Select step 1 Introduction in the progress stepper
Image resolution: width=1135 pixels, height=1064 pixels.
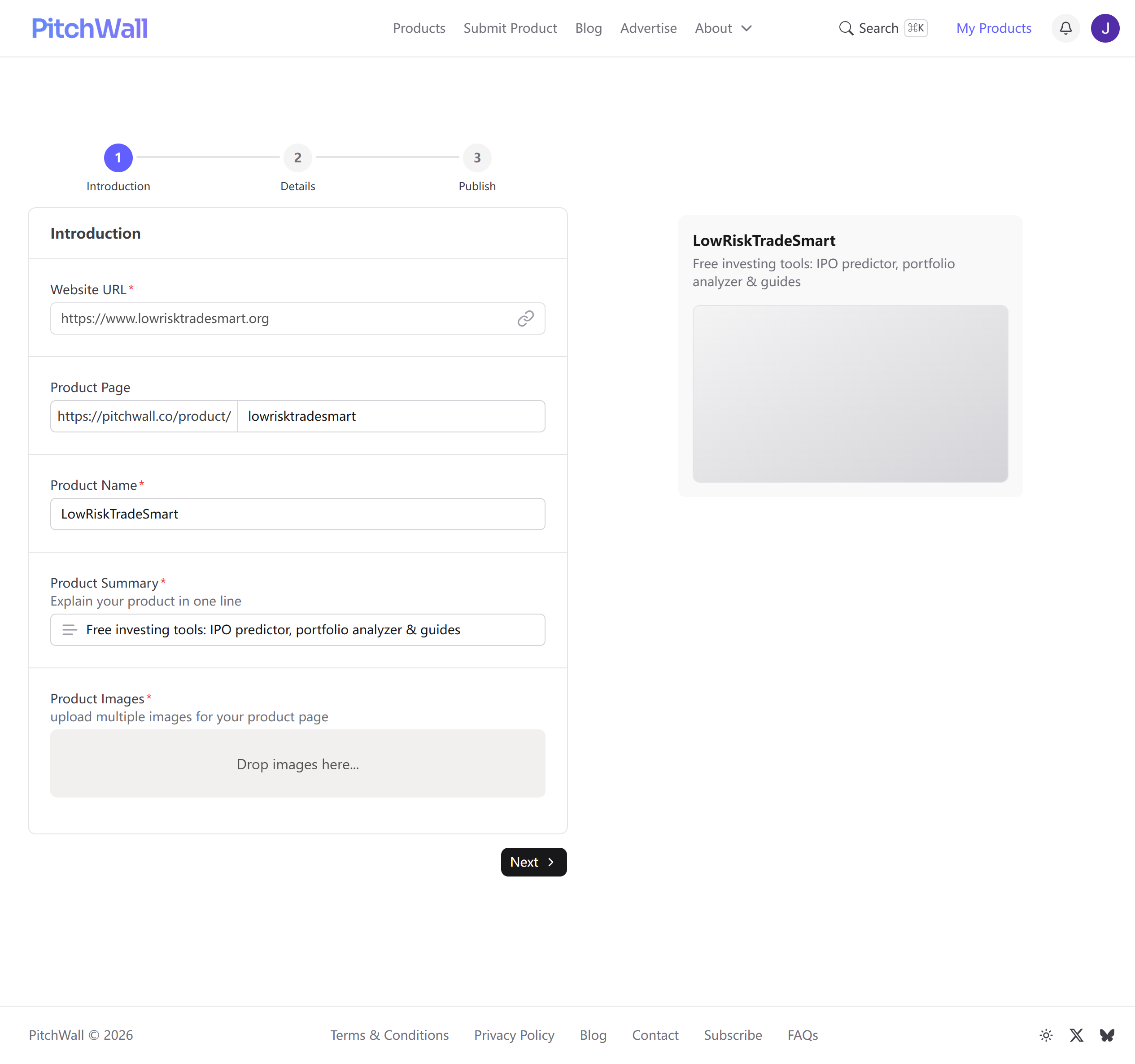(x=118, y=157)
